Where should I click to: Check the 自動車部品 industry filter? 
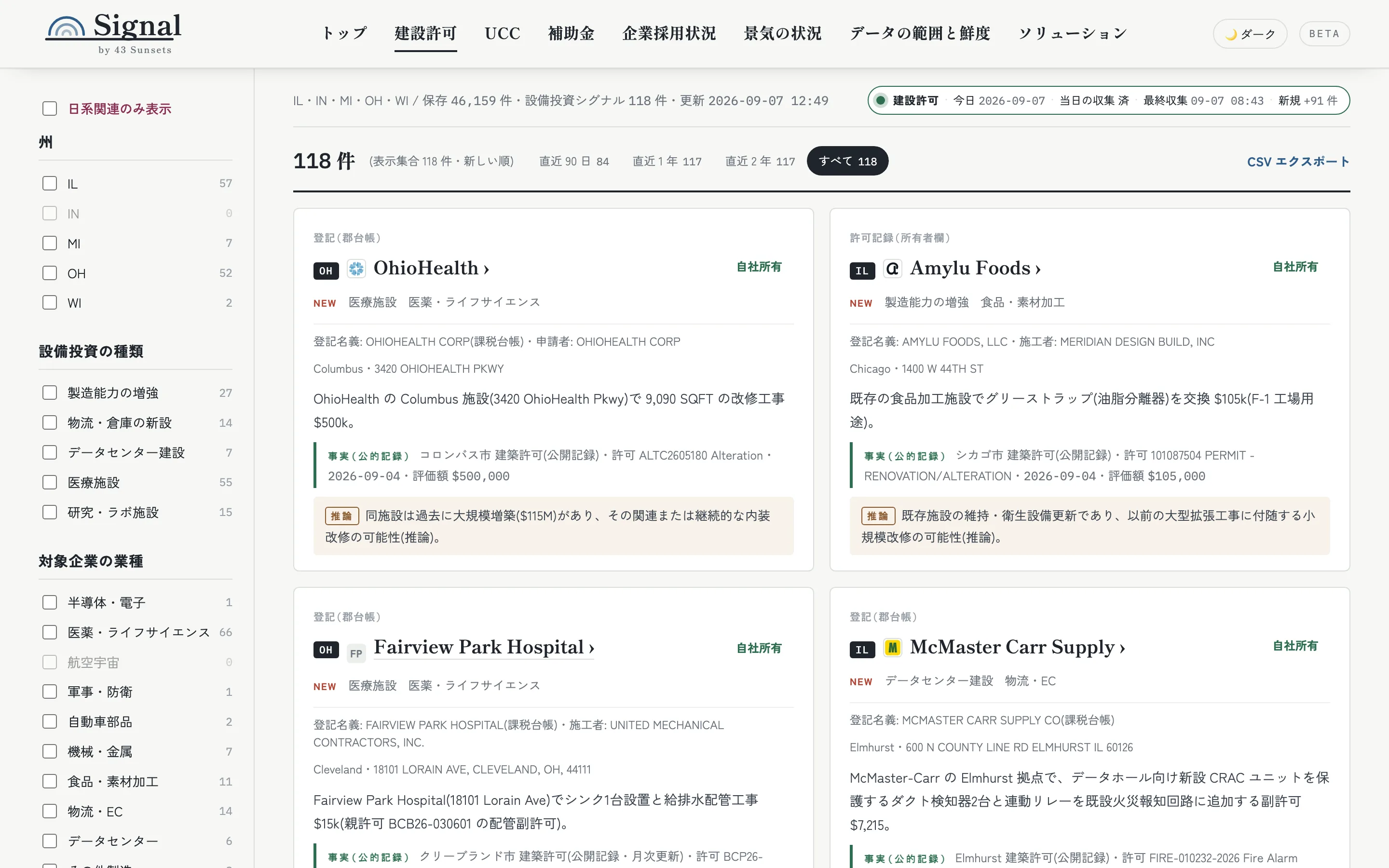tap(50, 721)
